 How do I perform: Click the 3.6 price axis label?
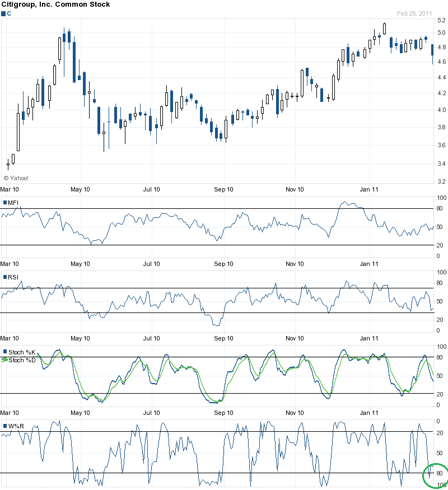pyautogui.click(x=441, y=145)
